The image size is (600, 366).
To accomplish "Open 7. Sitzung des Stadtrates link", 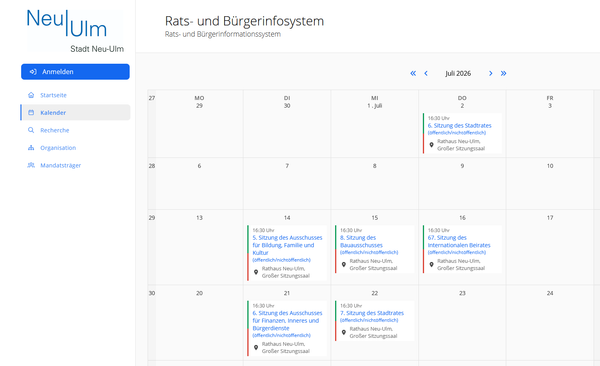I will click(x=372, y=313).
